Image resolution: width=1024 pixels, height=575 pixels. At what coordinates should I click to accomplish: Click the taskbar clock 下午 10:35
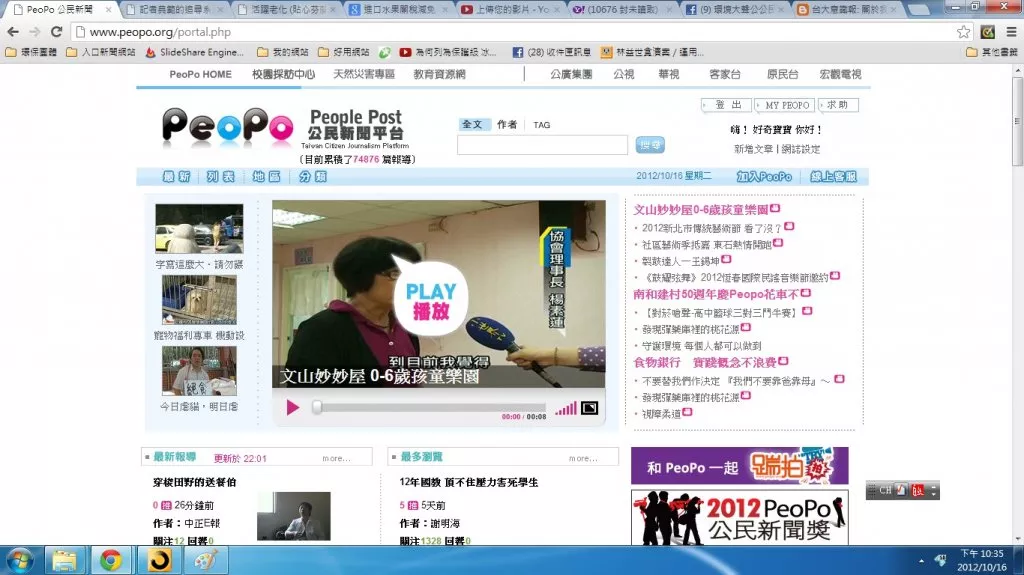click(982, 553)
